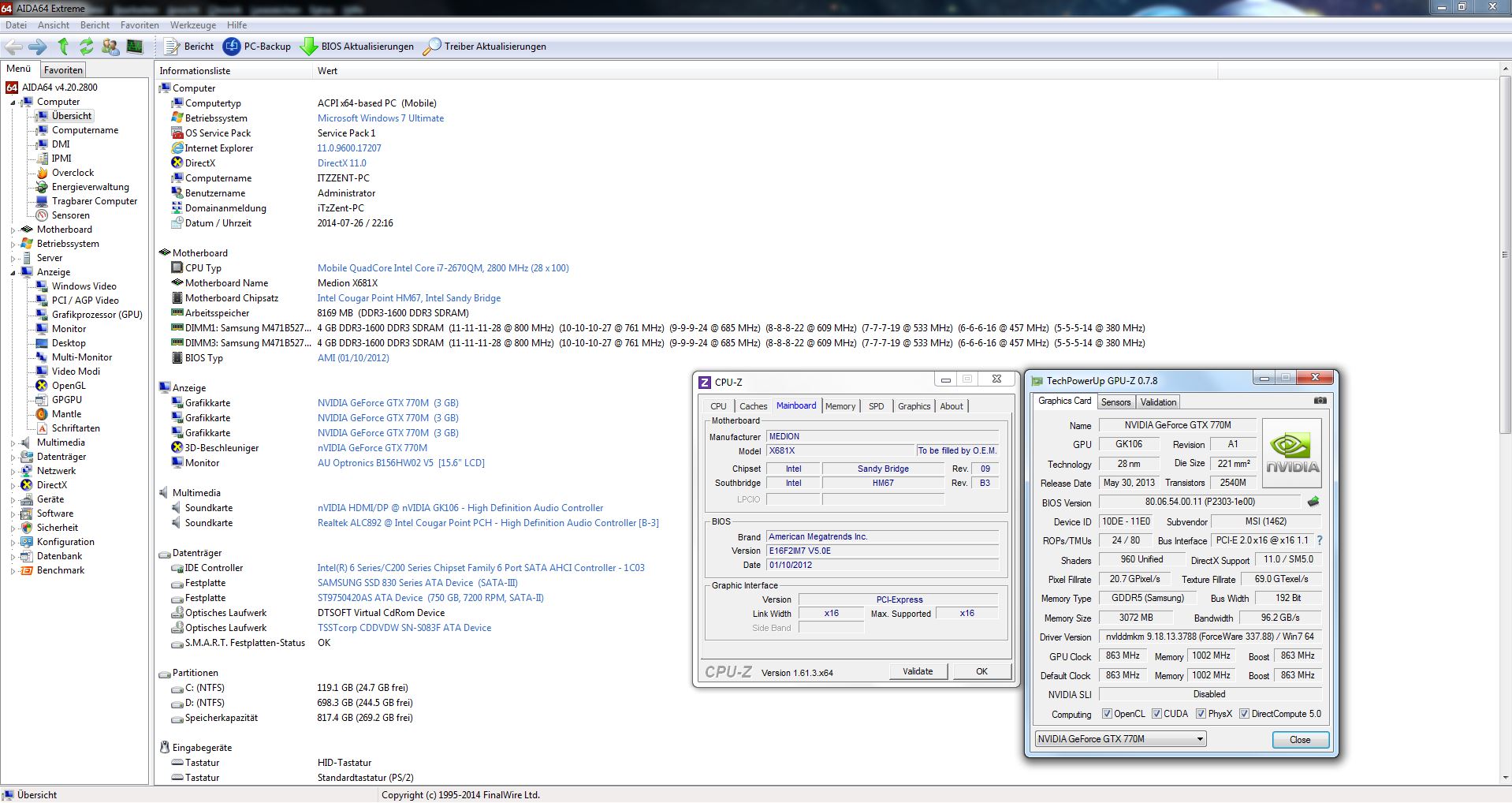Screen dimensions: 1512x803
Task: Click the GPU-Z camera screenshot icon
Action: (1320, 401)
